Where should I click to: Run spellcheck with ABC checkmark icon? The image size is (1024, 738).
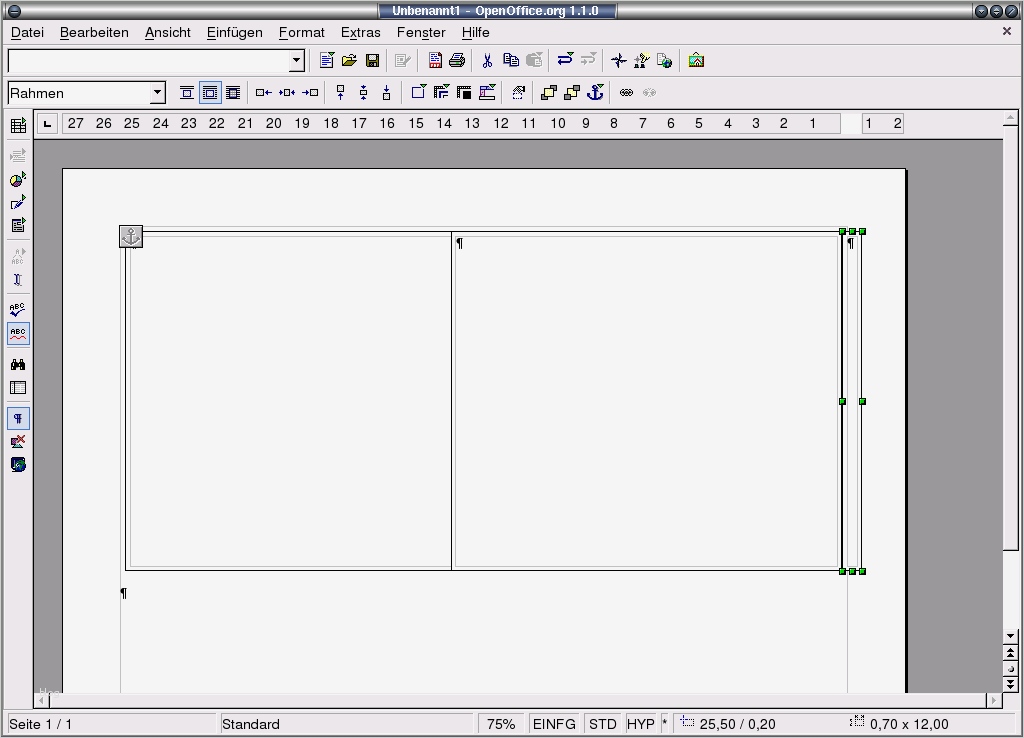[18, 310]
